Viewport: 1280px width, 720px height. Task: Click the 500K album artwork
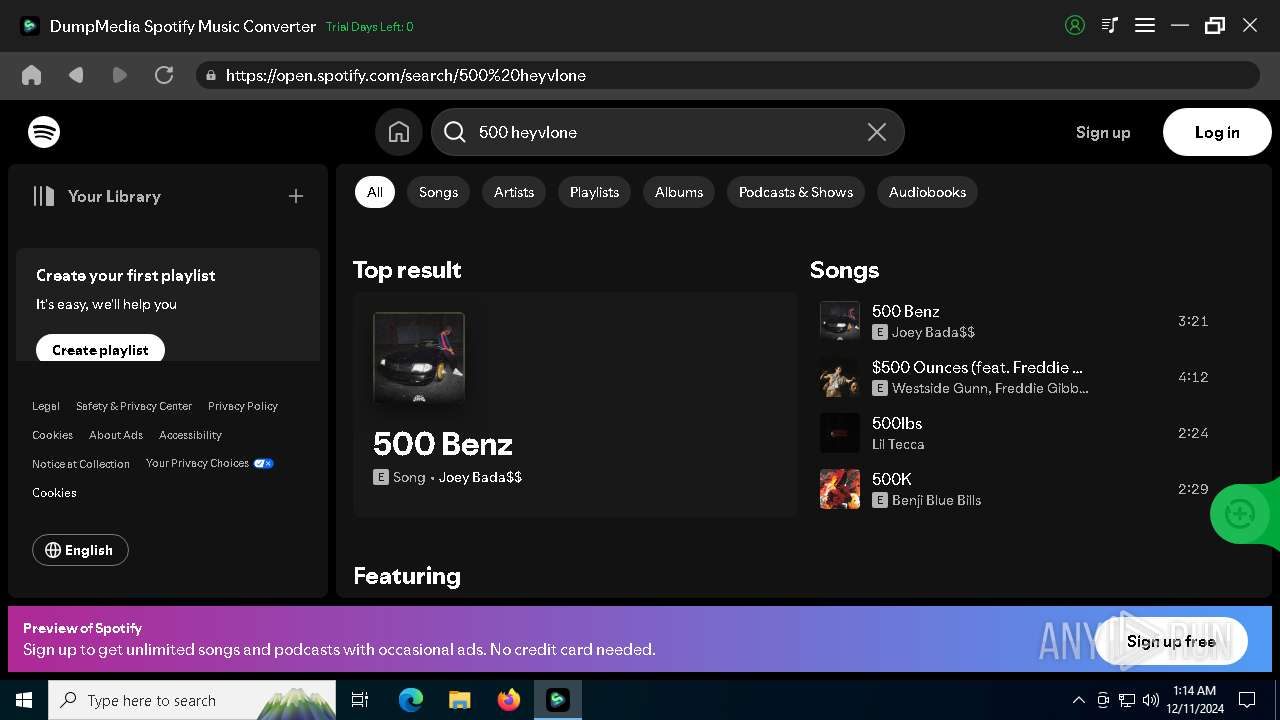pyautogui.click(x=840, y=489)
